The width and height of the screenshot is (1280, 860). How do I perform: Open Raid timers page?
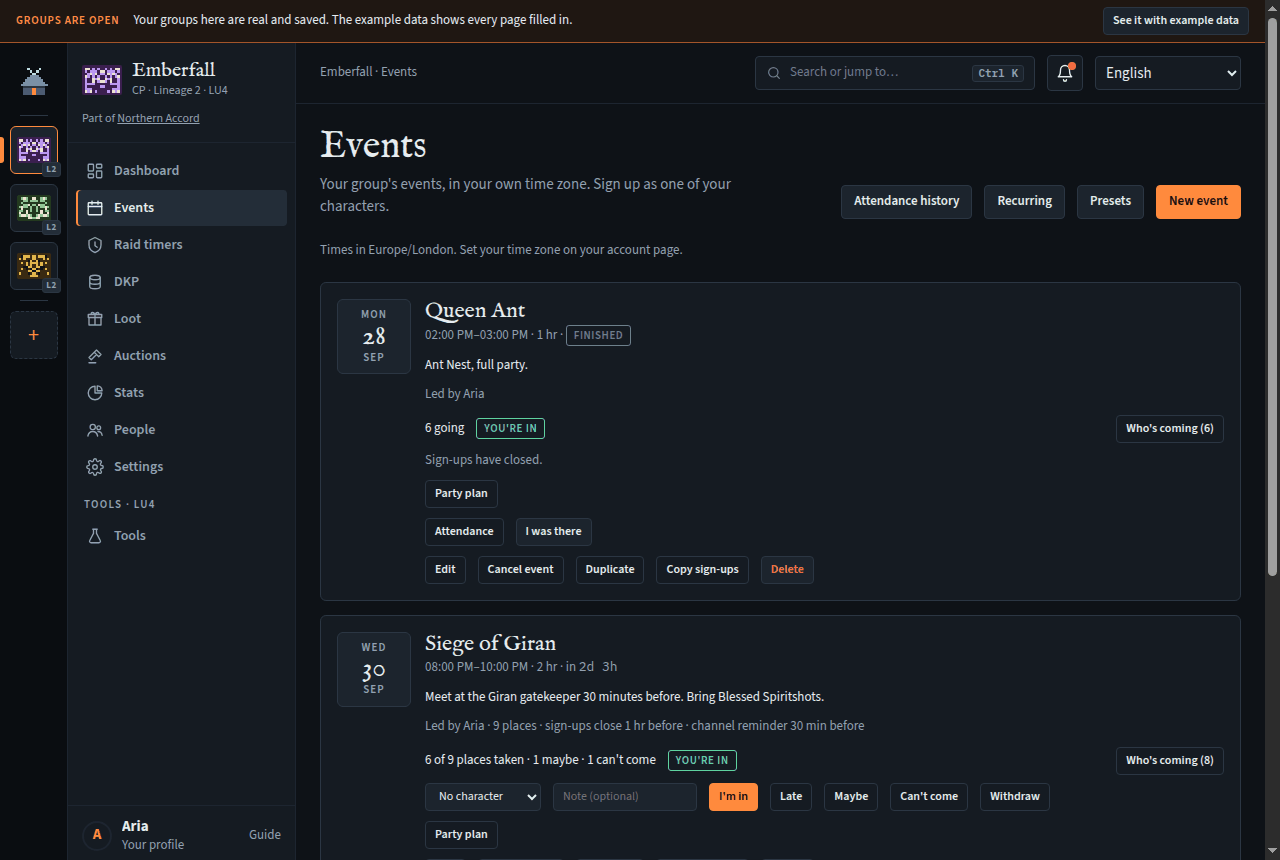[182, 245]
